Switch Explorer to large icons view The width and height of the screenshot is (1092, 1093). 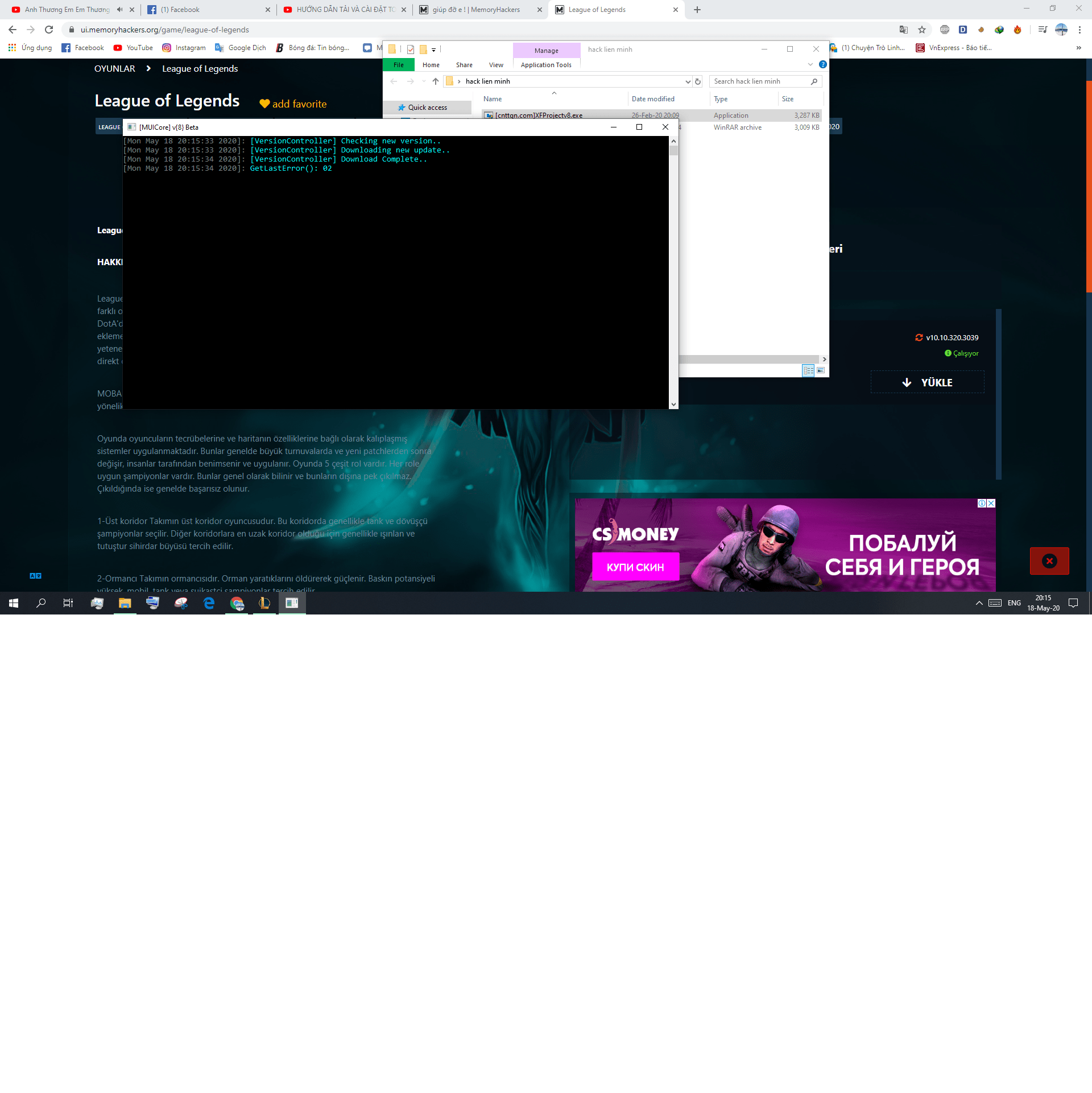click(821, 370)
